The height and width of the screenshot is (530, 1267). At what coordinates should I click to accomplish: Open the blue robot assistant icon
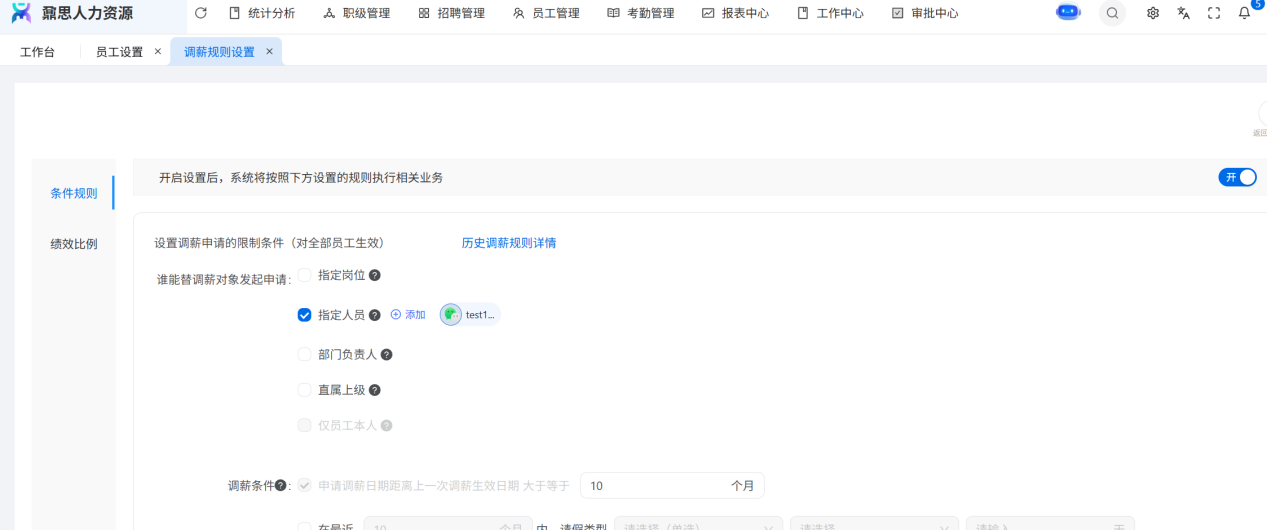pyautogui.click(x=1068, y=13)
